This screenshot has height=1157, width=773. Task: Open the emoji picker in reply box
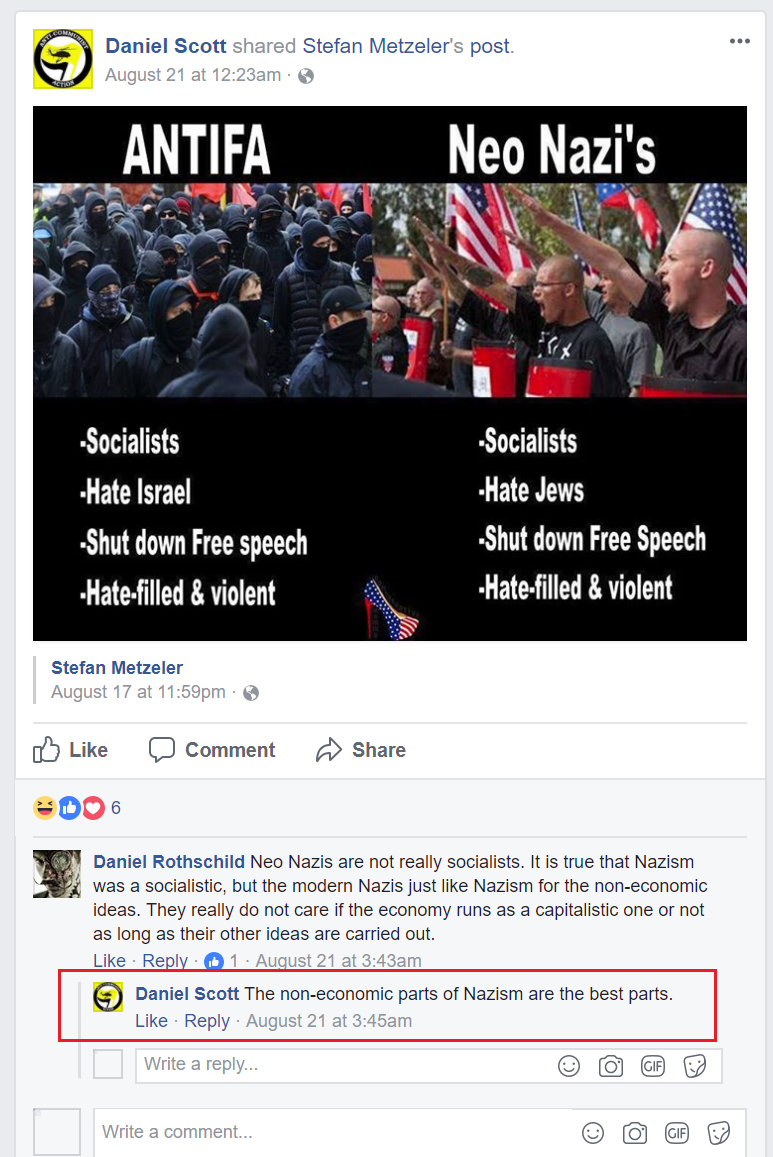pyautogui.click(x=569, y=1066)
